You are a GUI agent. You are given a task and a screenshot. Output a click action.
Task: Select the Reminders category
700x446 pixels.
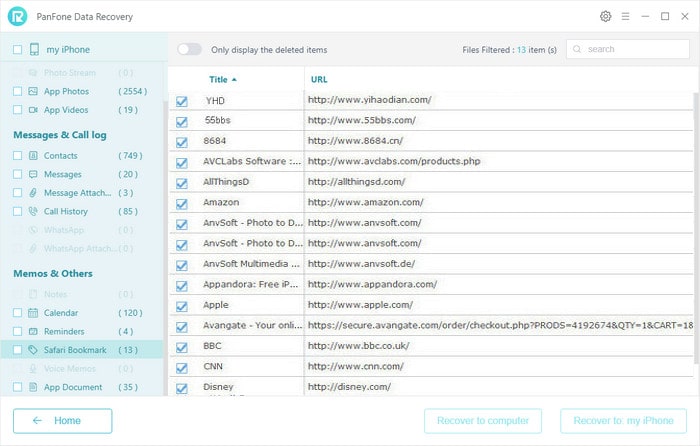(64, 331)
